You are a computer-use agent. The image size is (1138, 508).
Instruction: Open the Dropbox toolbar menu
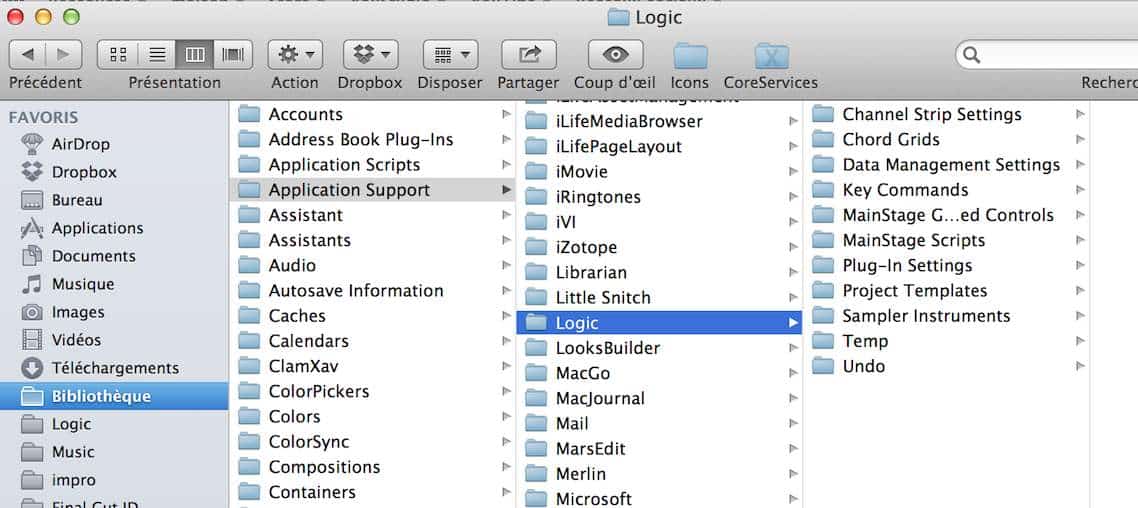(x=370, y=54)
